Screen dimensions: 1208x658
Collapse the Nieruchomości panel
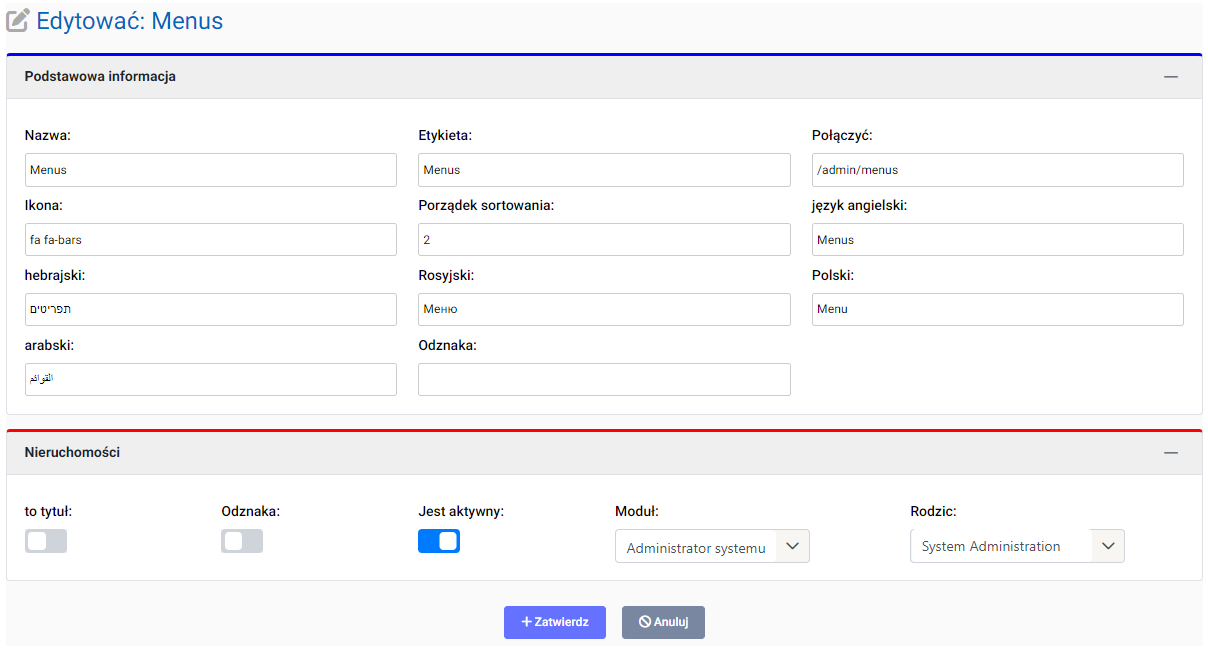(x=1170, y=453)
